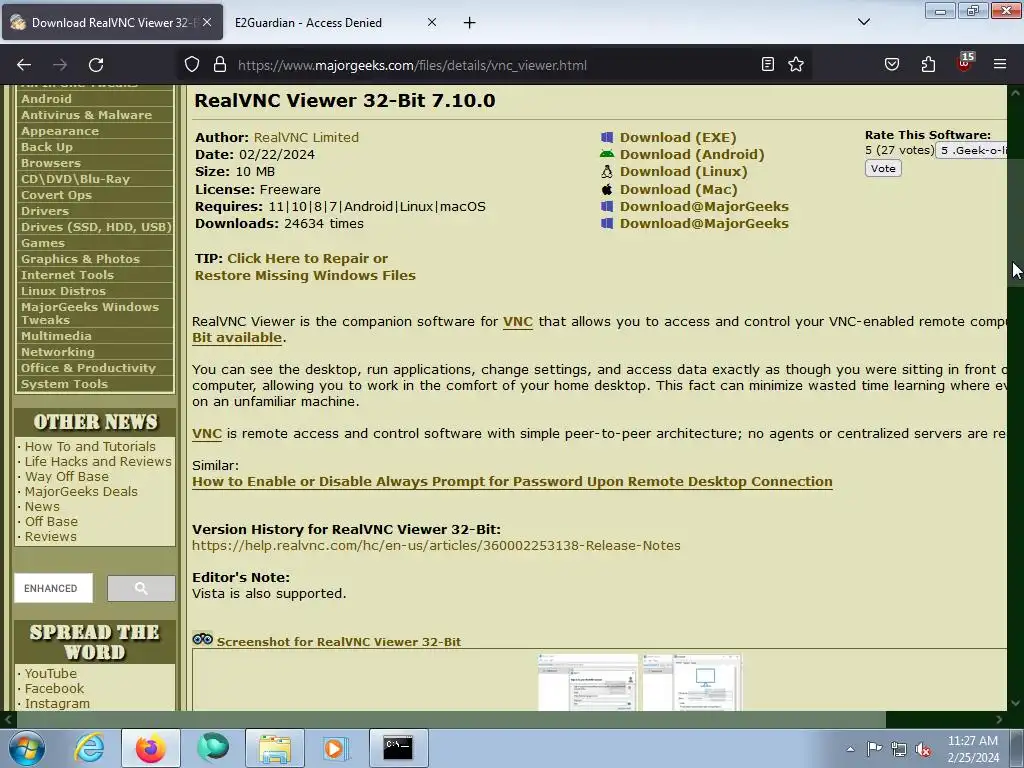The height and width of the screenshot is (768, 1024).
Task: Select the Download RealVNC Viewer tab
Action: (112, 23)
